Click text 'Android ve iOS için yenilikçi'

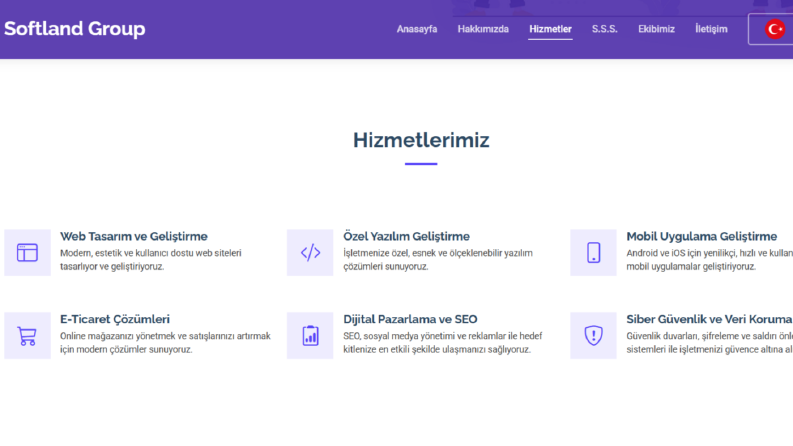tap(681, 253)
